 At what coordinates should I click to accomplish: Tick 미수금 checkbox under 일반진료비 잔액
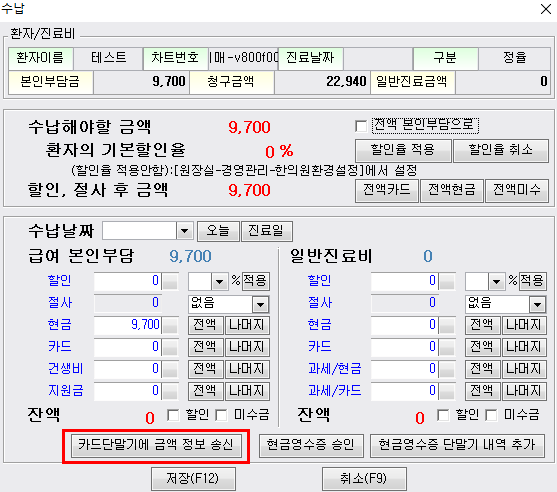pyautogui.click(x=491, y=415)
